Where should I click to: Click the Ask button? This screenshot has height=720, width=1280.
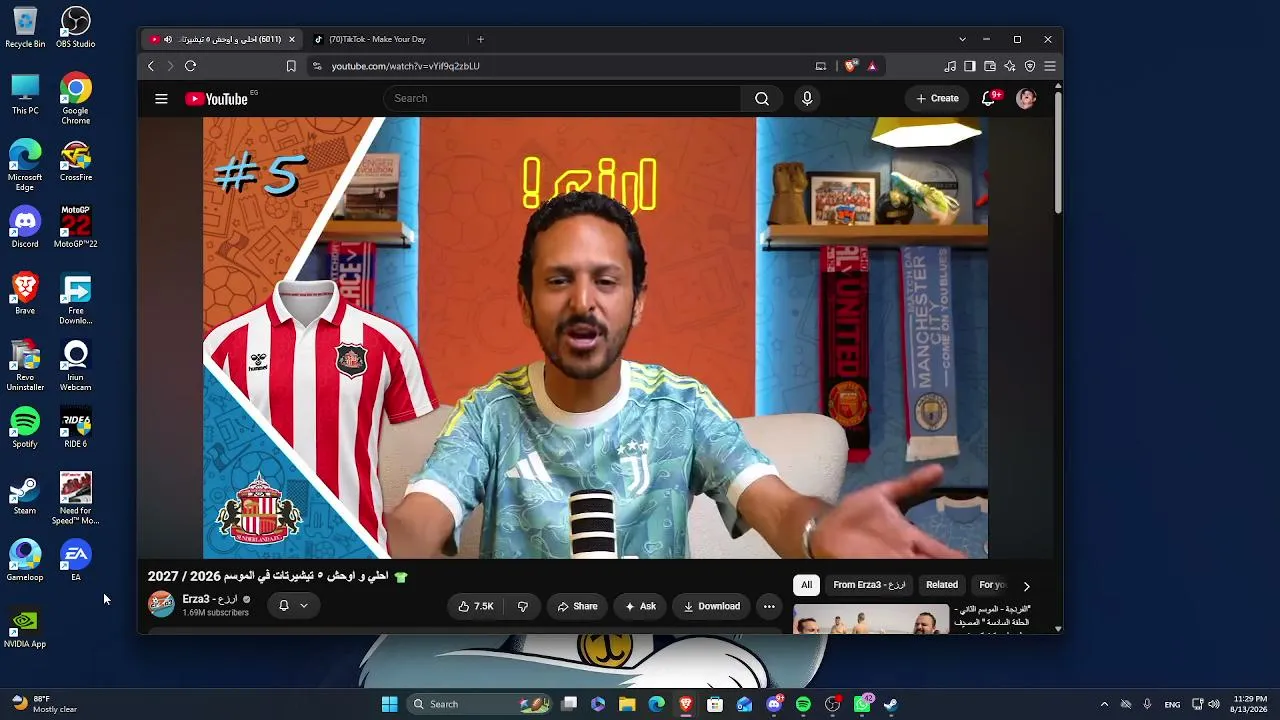tap(640, 606)
